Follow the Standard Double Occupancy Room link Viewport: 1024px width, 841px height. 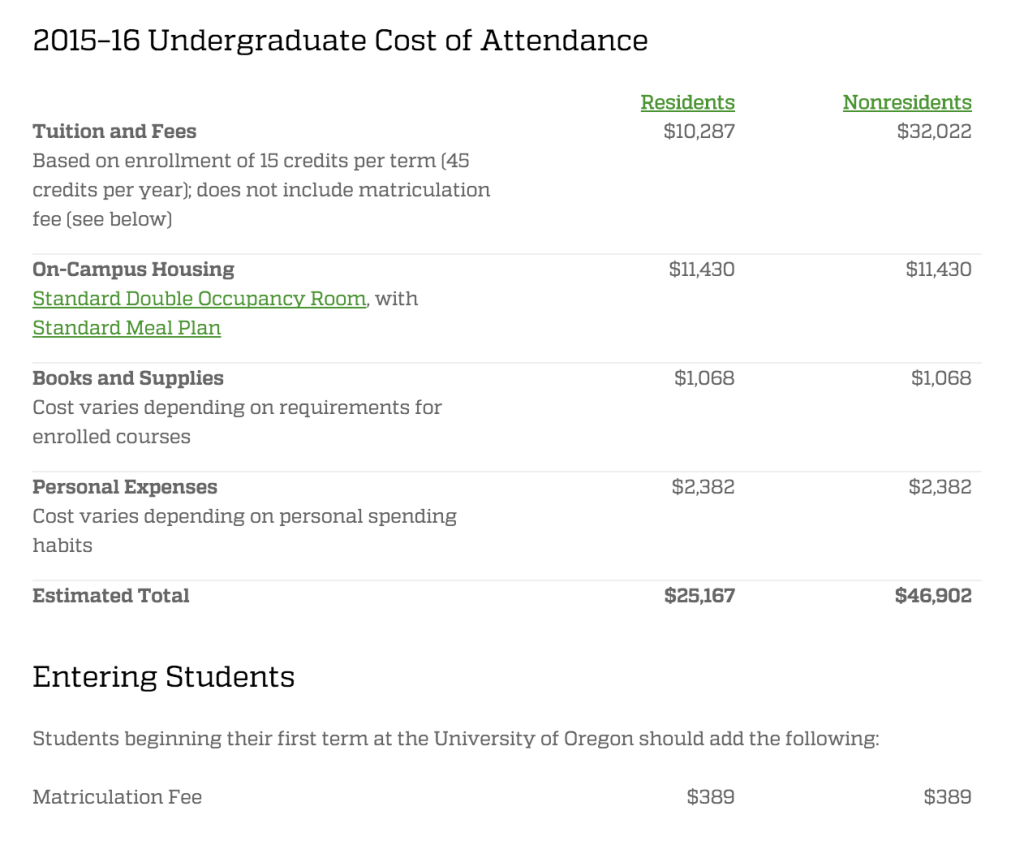[199, 298]
